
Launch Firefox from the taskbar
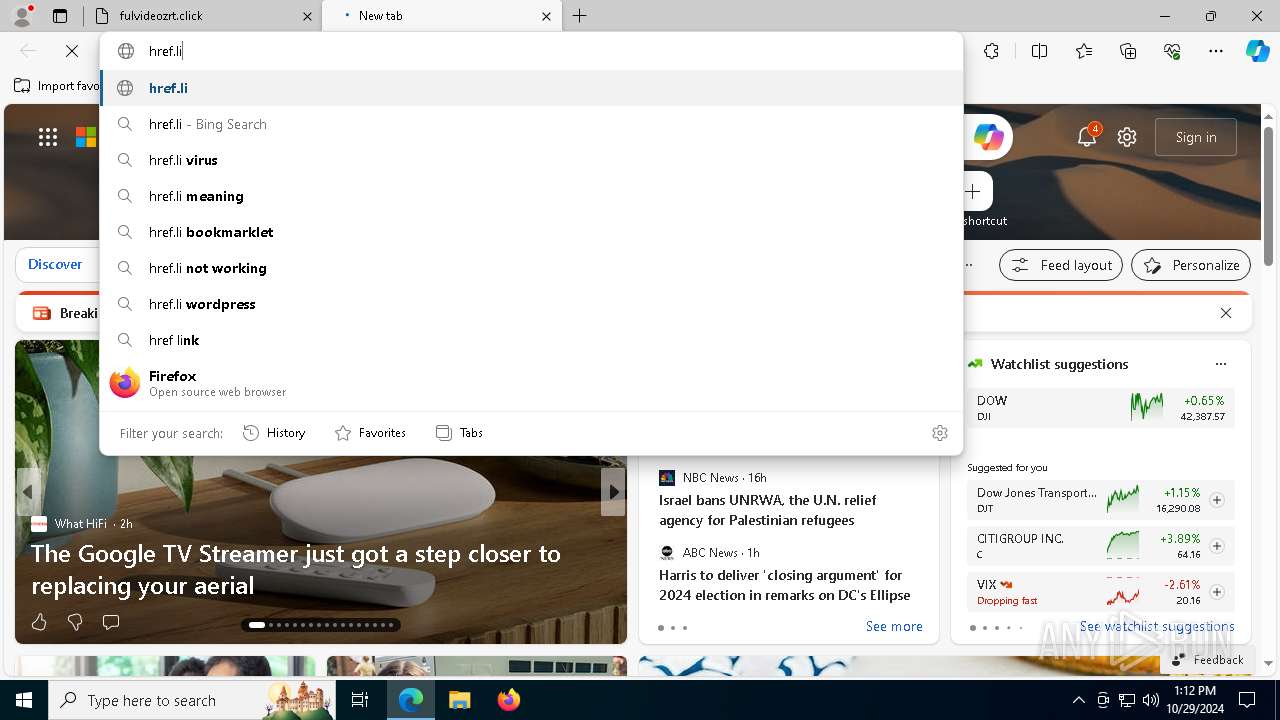click(508, 700)
